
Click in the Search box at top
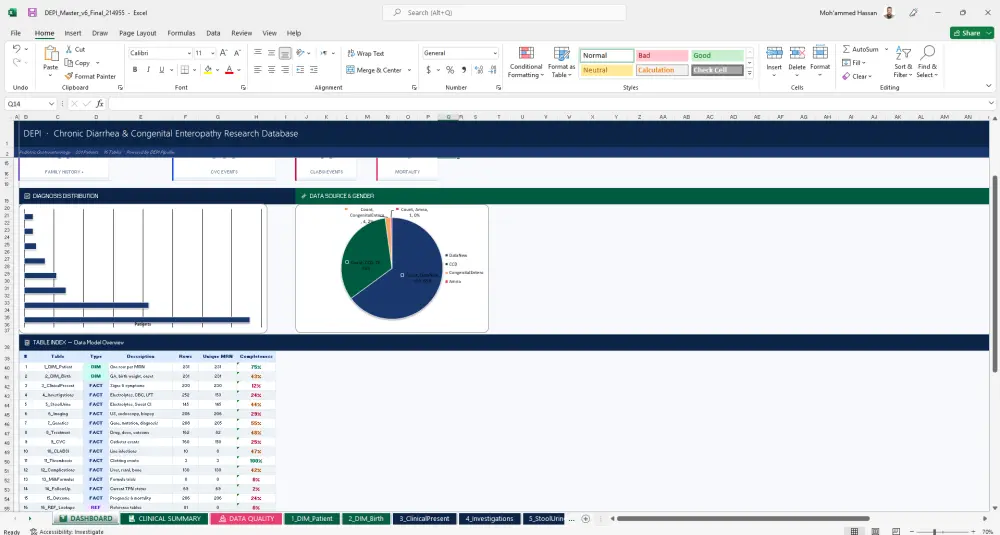(504, 12)
